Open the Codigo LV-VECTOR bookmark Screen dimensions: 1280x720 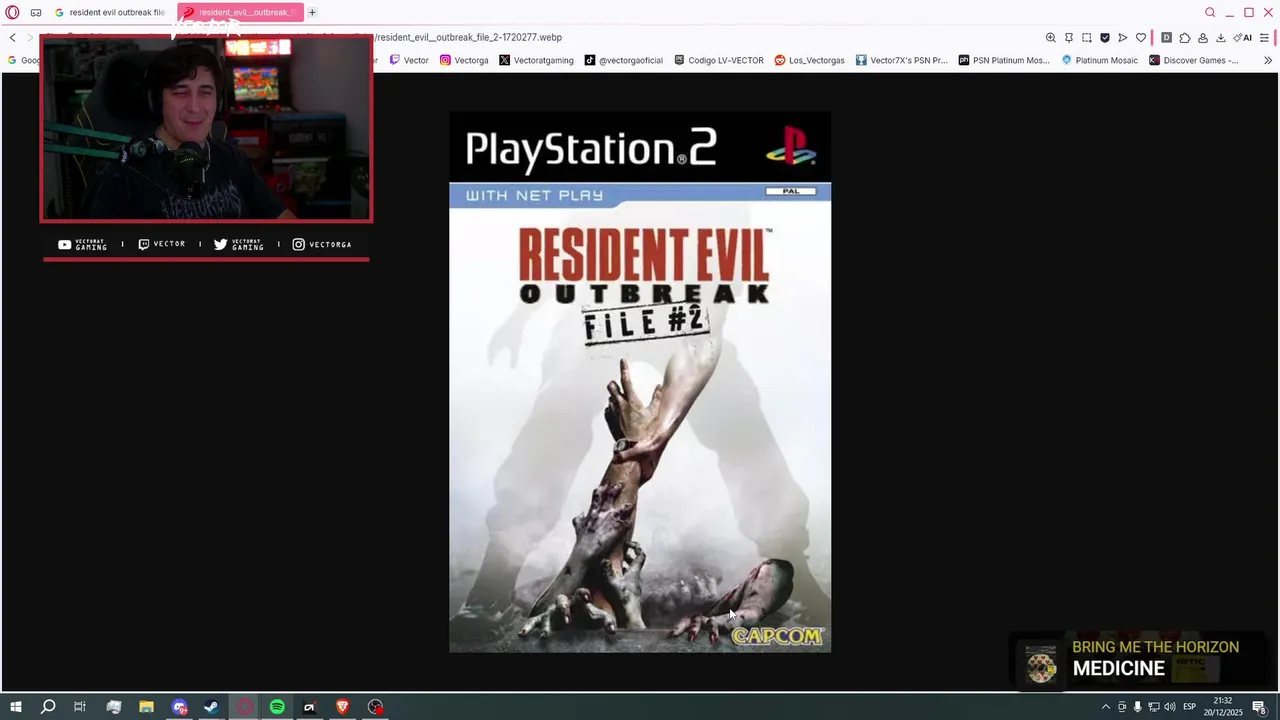719,60
